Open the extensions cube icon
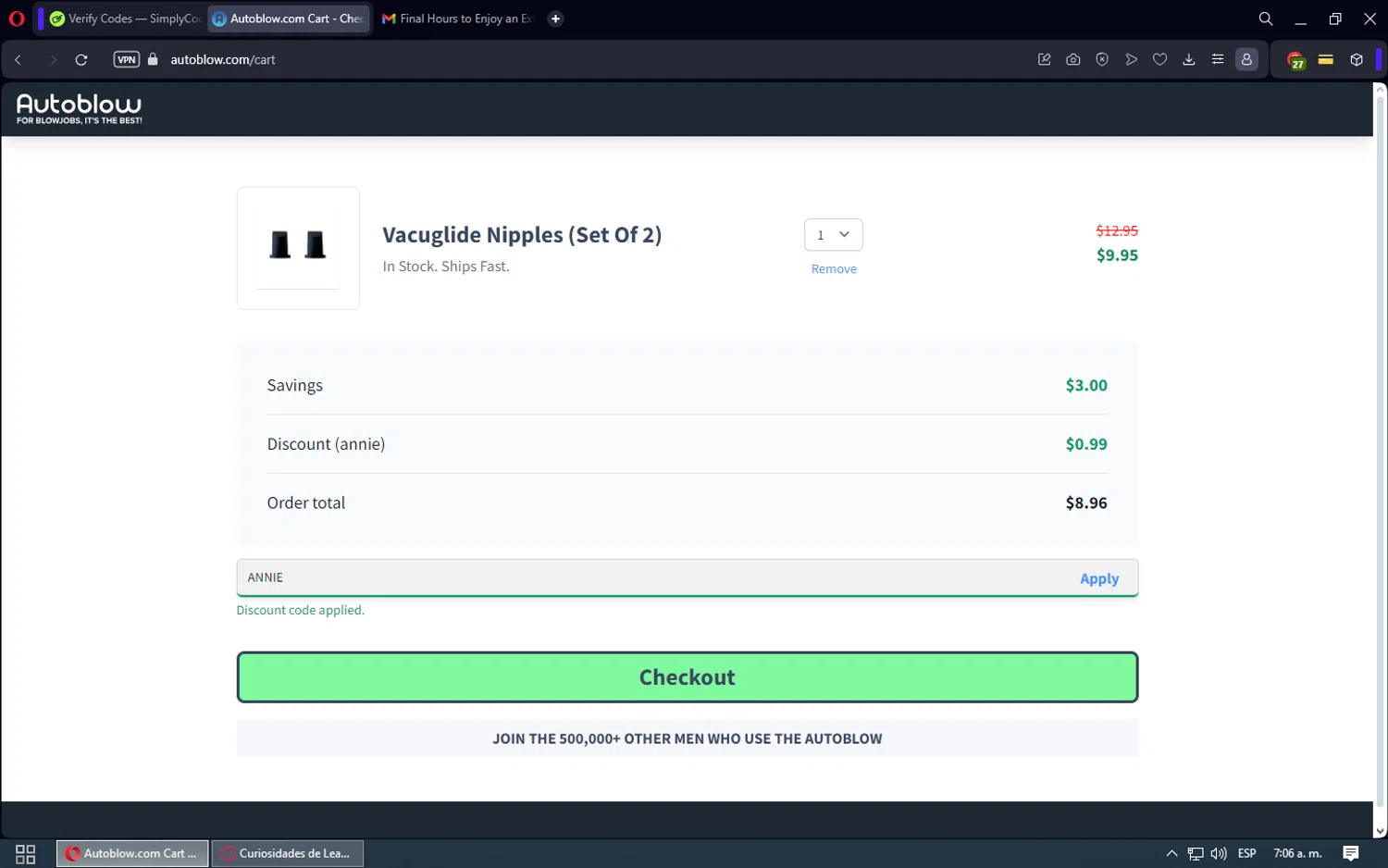 1357,59
